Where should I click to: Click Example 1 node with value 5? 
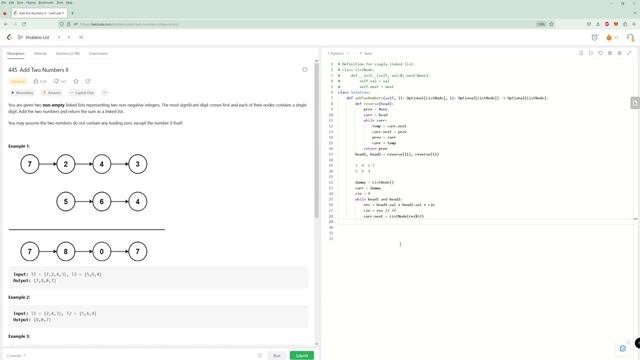tap(66, 202)
